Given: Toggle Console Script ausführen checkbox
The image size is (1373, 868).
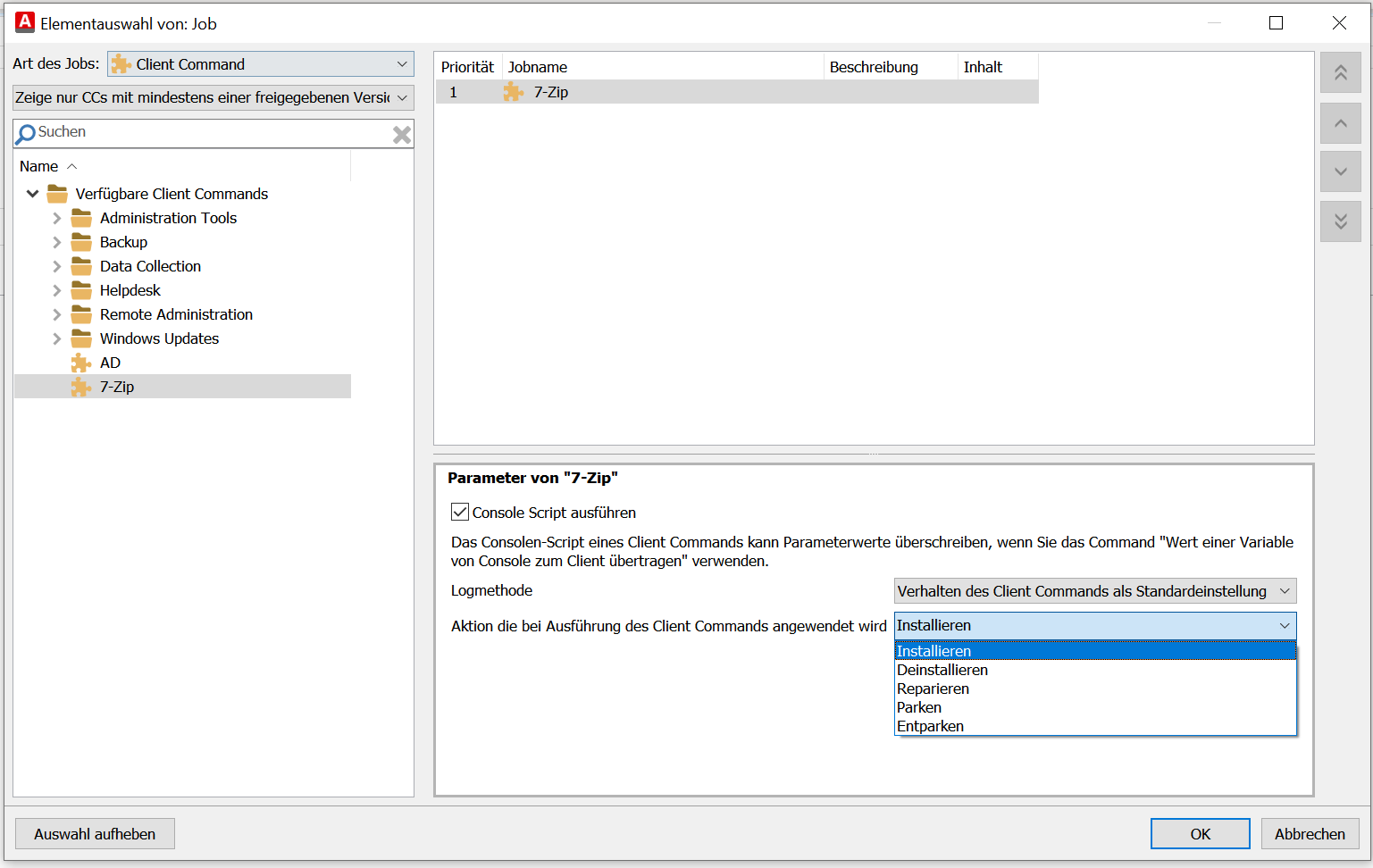Looking at the screenshot, I should (460, 512).
